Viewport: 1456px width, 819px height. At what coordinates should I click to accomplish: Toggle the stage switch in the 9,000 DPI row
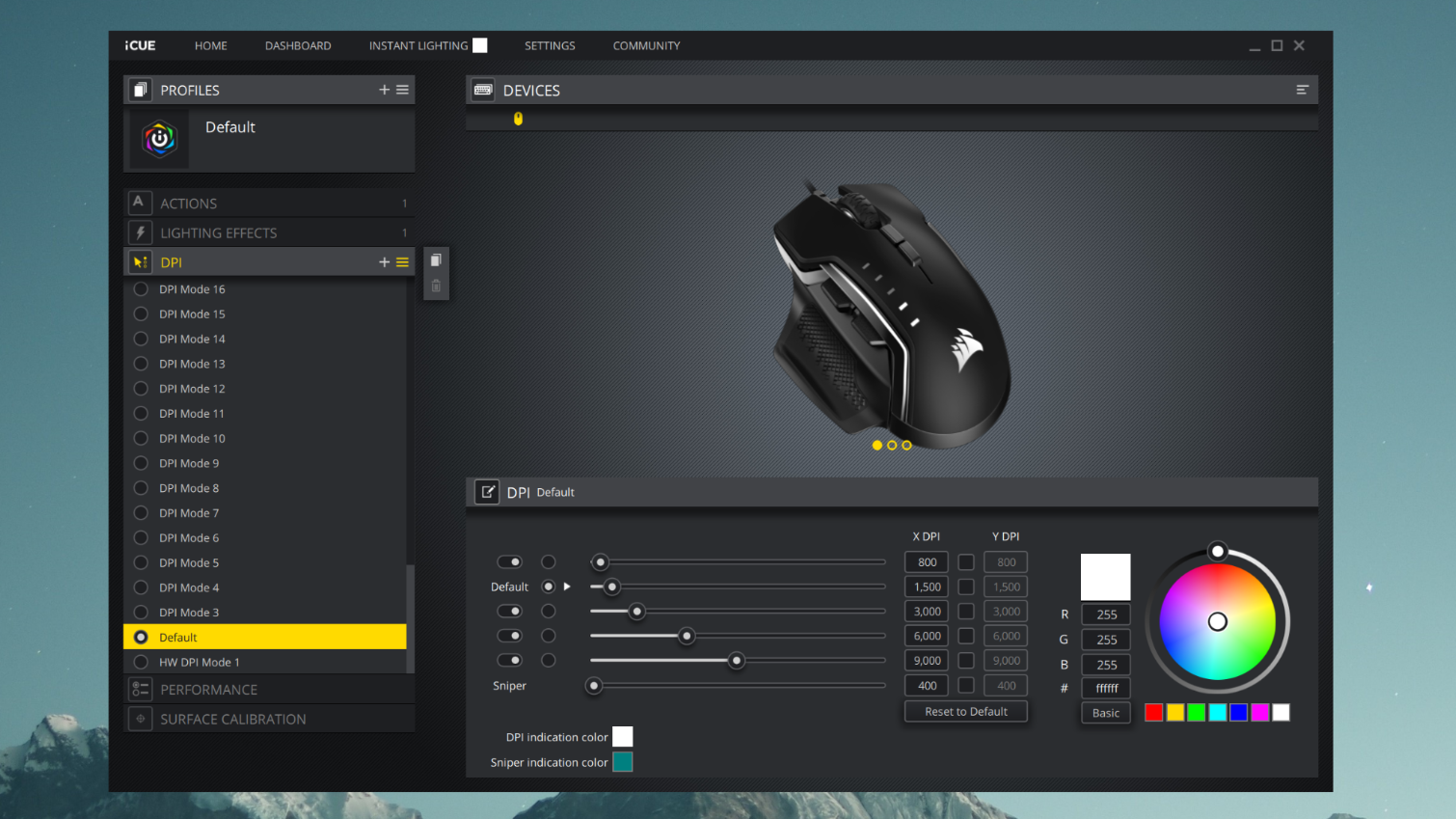(509, 660)
